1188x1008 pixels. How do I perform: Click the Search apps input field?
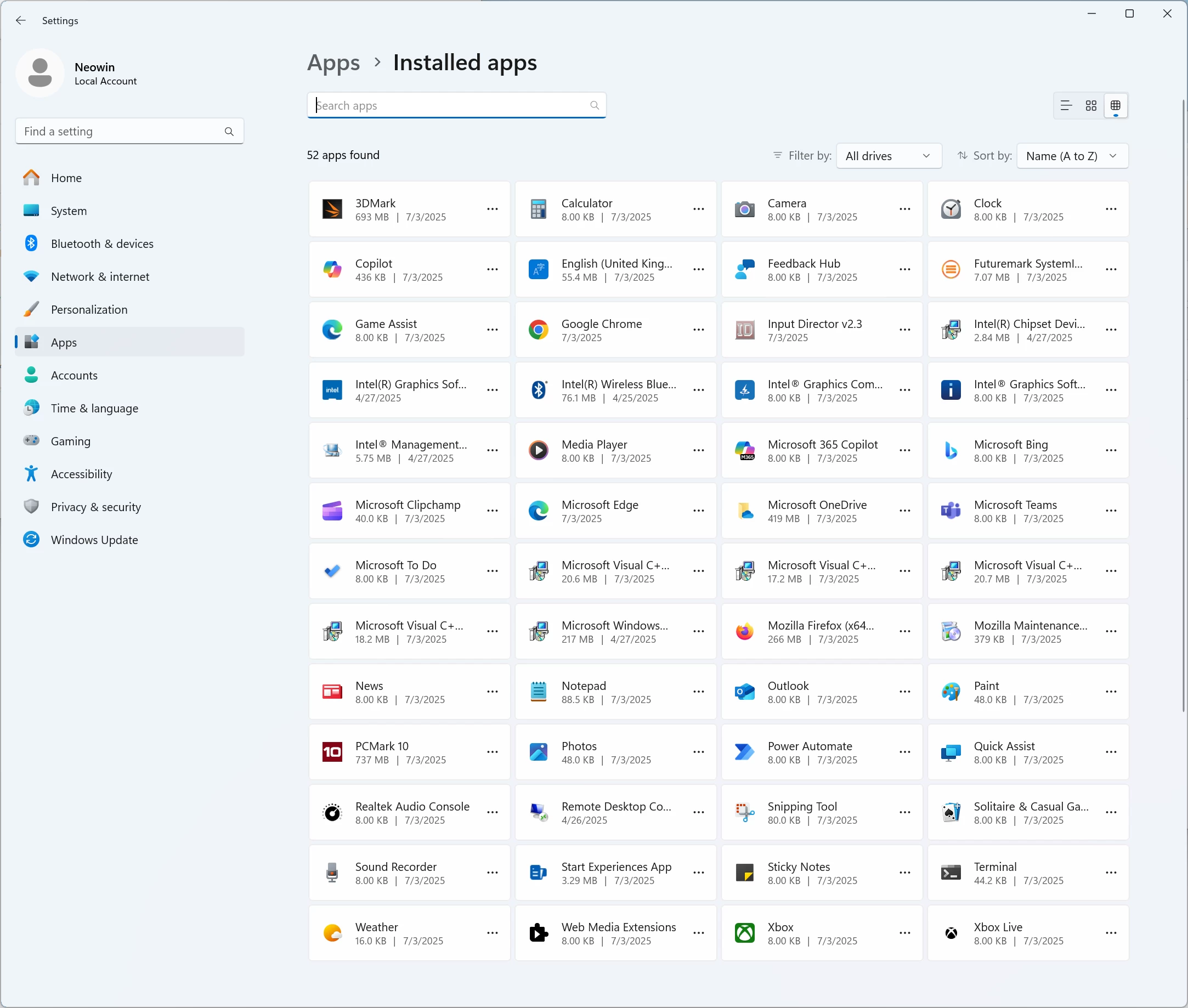tap(456, 106)
